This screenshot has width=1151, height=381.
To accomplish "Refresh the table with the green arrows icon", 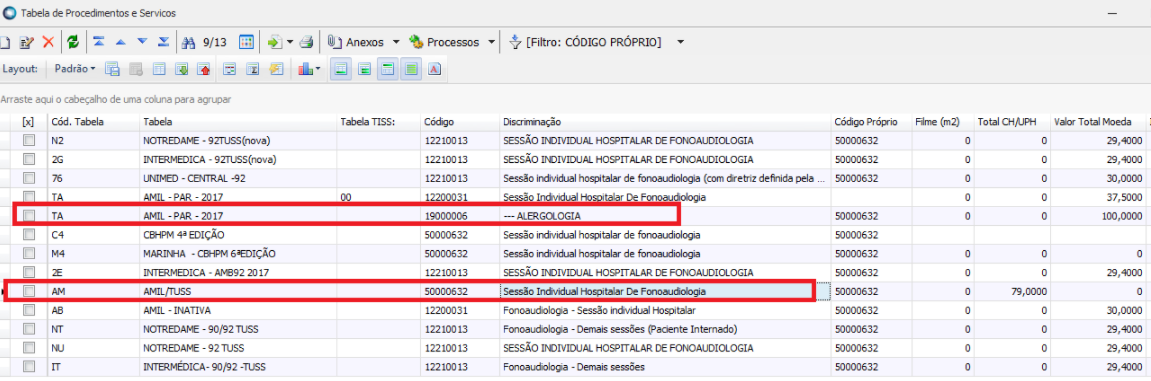I will point(73,43).
